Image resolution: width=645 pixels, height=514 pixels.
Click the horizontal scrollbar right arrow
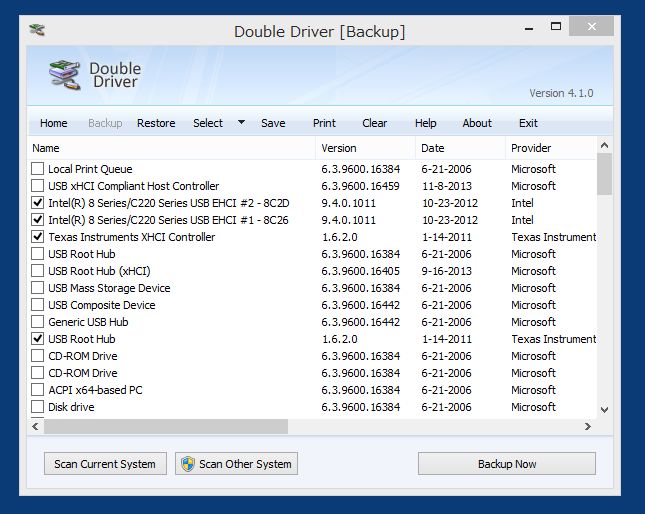588,427
